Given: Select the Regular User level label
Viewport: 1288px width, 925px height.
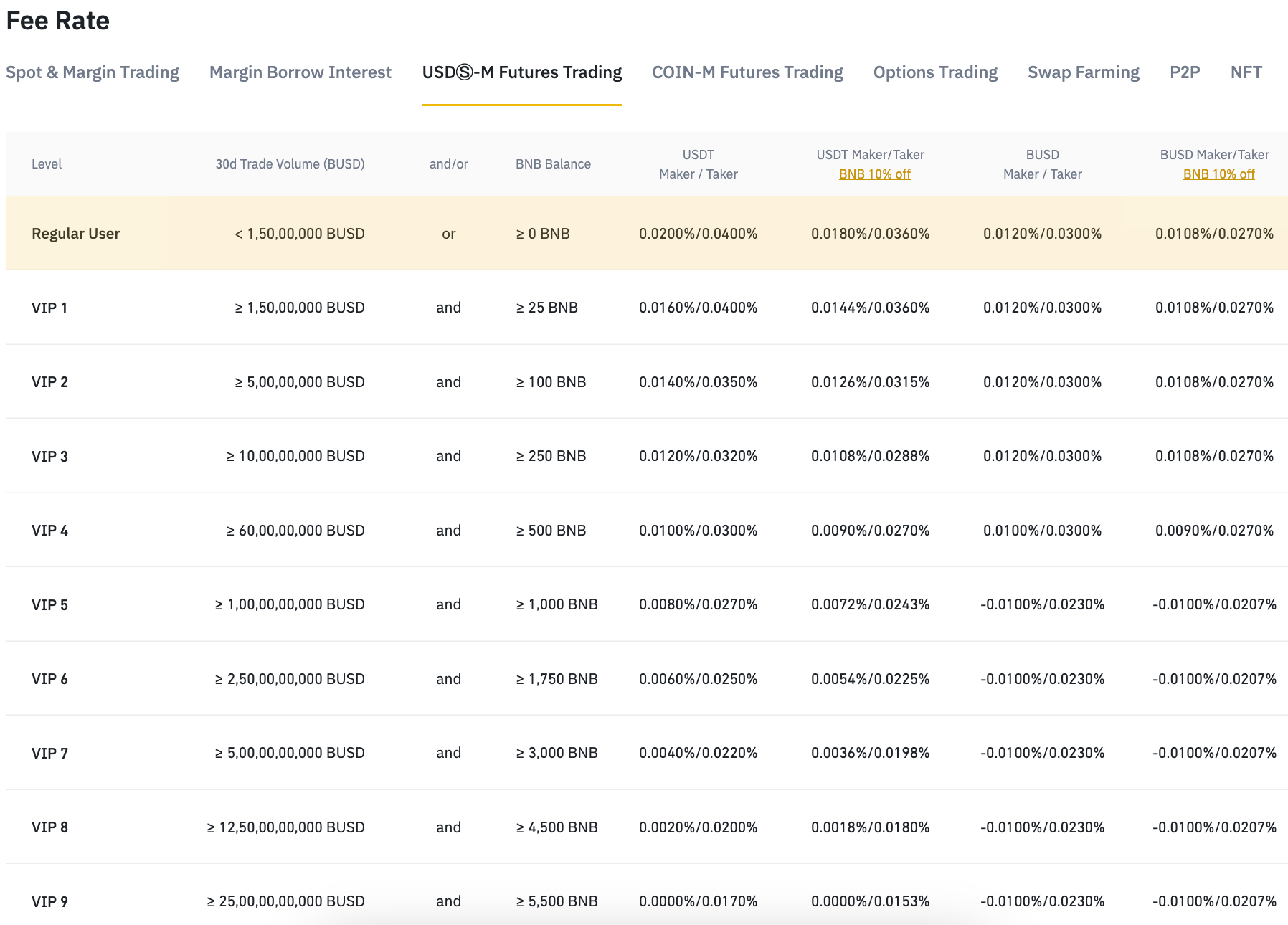Looking at the screenshot, I should [x=76, y=234].
